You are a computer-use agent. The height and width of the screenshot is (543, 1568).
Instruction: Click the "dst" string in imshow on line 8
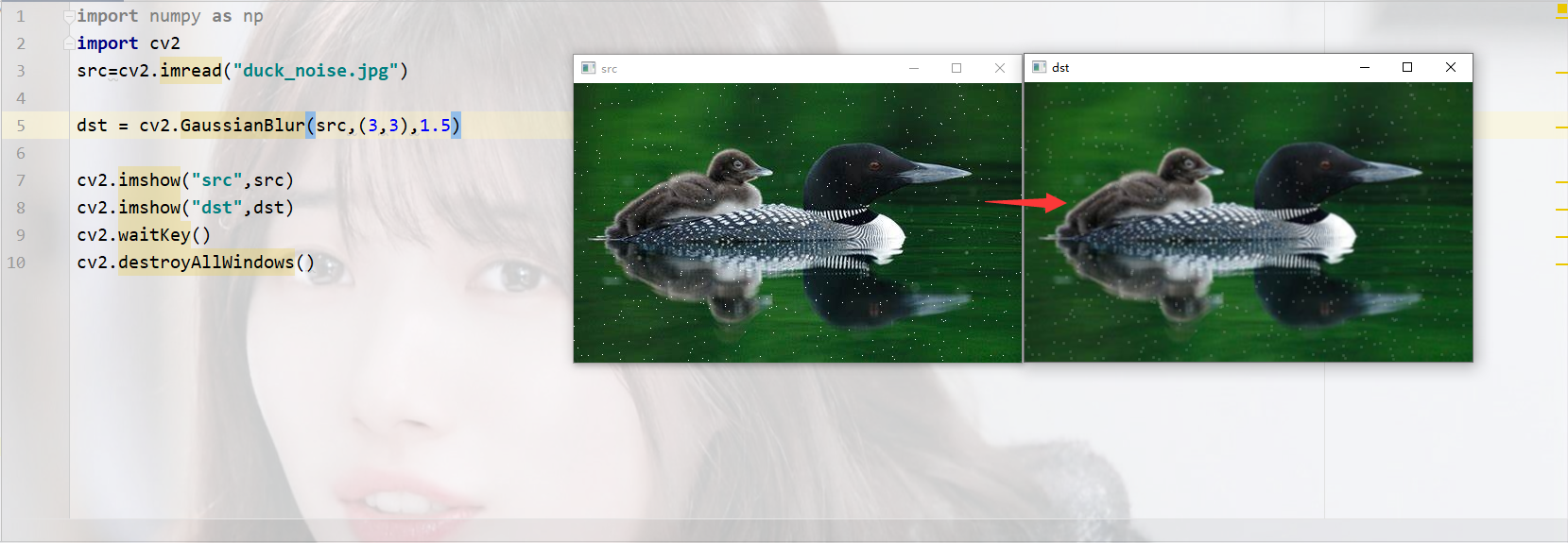click(x=216, y=208)
